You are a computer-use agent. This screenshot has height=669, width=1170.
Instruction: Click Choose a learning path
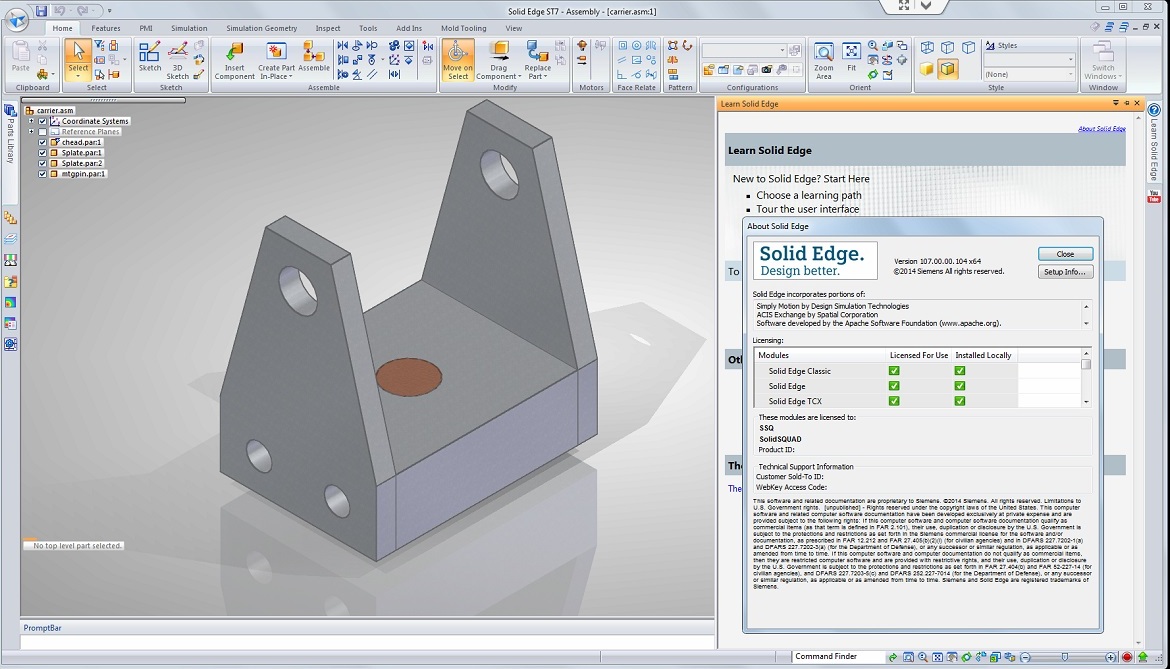coord(809,195)
